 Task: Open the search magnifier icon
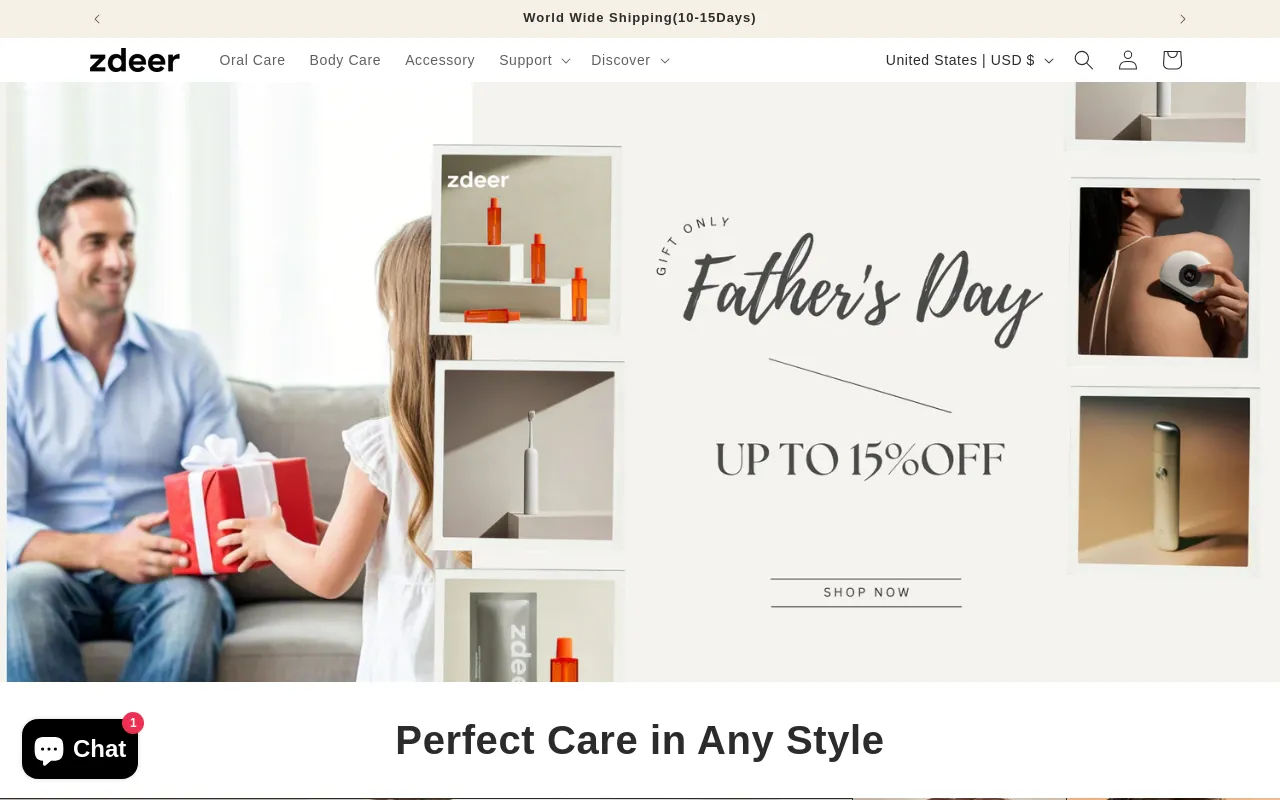pos(1084,60)
